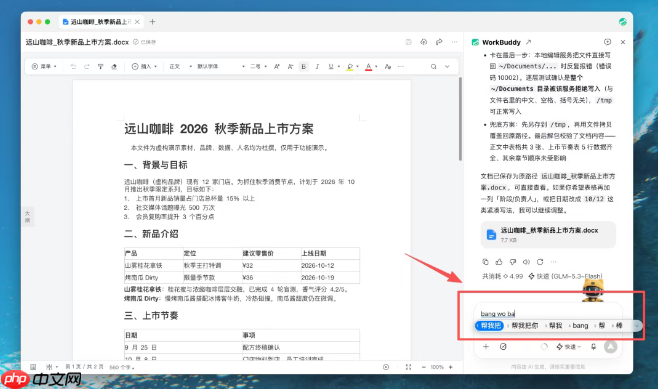Open the 大纲 outline side tab
Image resolution: width=658 pixels, height=389 pixels.
click(x=27, y=217)
